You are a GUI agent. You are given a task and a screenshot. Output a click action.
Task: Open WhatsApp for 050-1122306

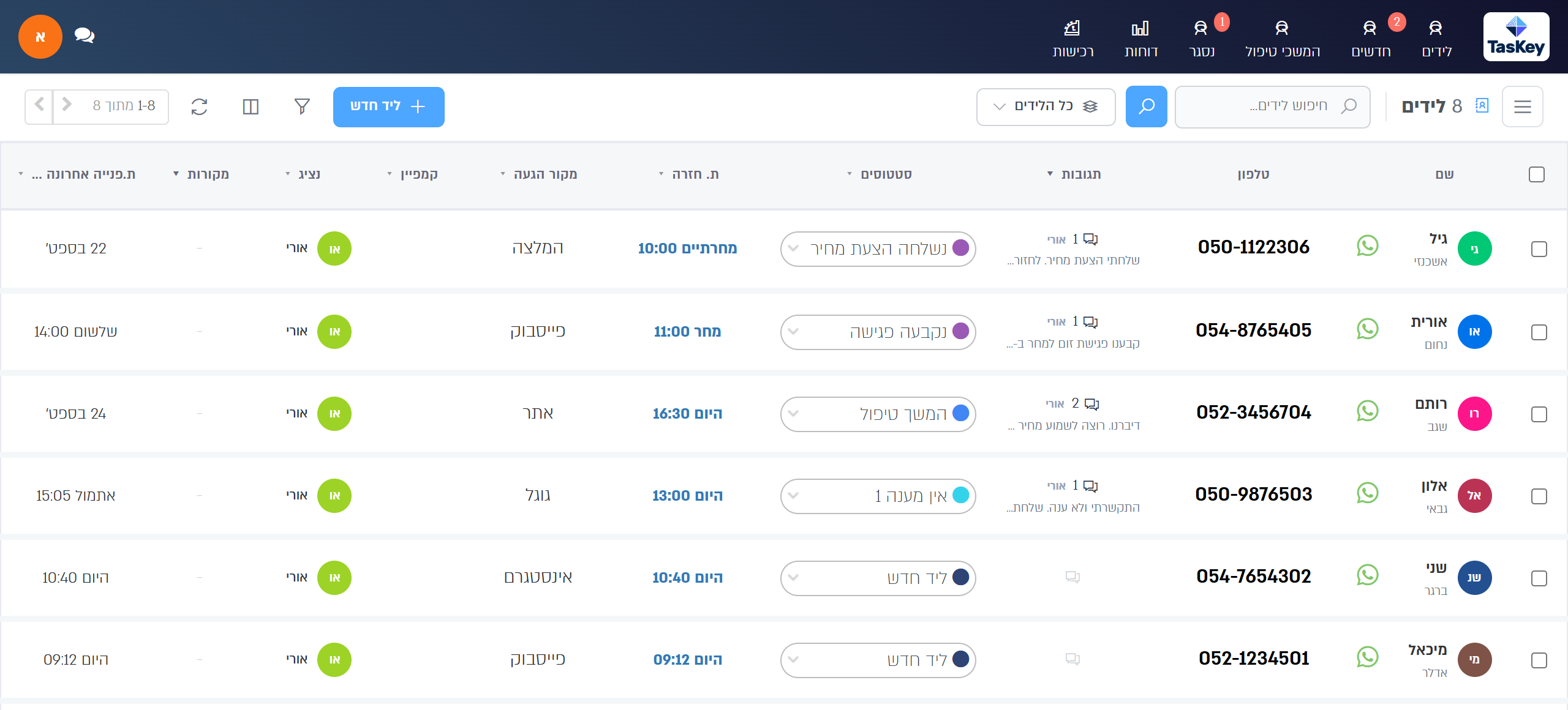coord(1367,246)
